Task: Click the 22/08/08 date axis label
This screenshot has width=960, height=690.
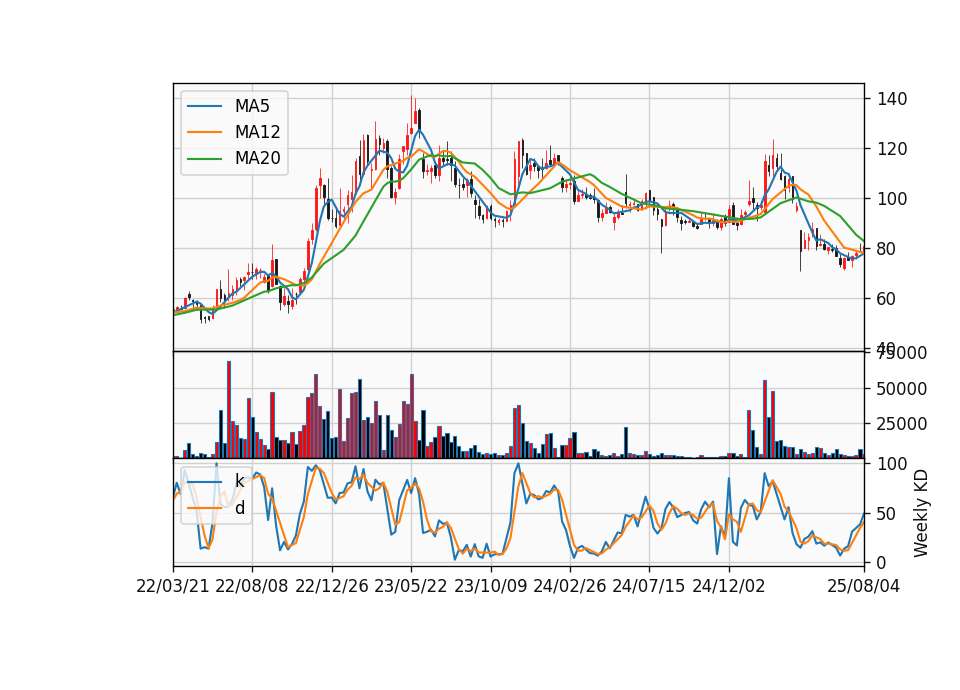Action: click(x=252, y=586)
